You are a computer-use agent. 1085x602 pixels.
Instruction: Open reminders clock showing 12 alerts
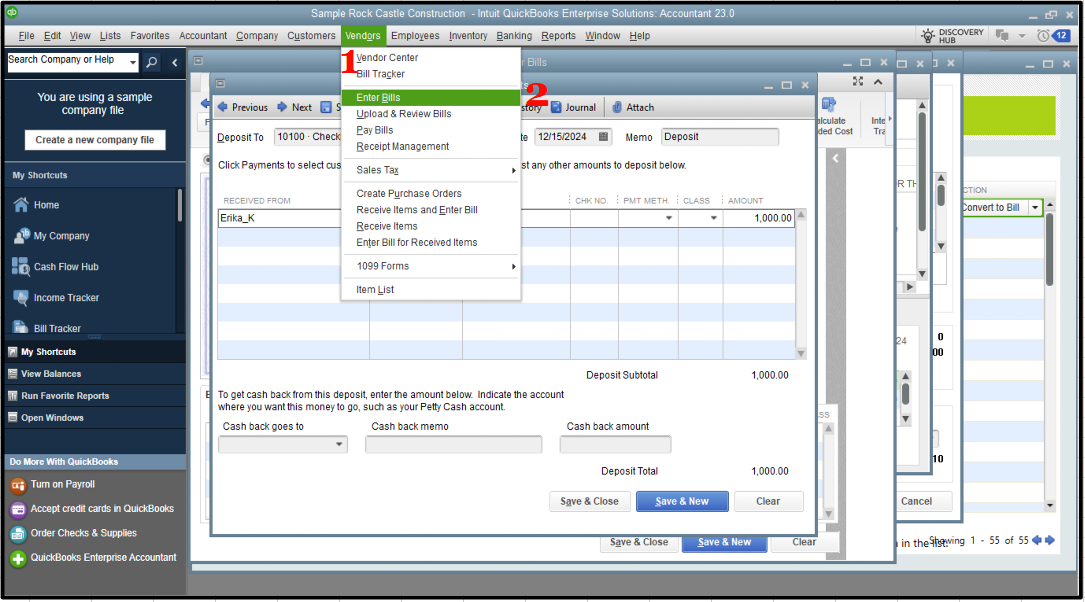tap(1052, 35)
